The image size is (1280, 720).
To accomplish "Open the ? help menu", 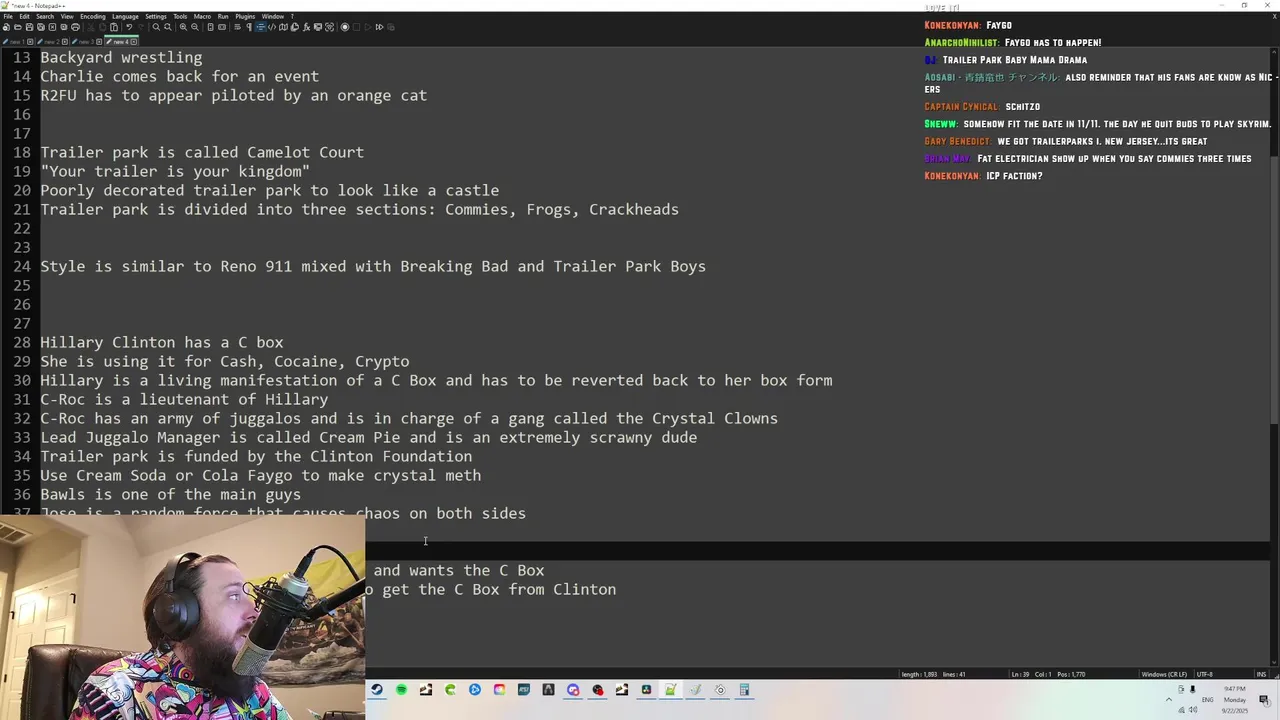I will [x=292, y=16].
